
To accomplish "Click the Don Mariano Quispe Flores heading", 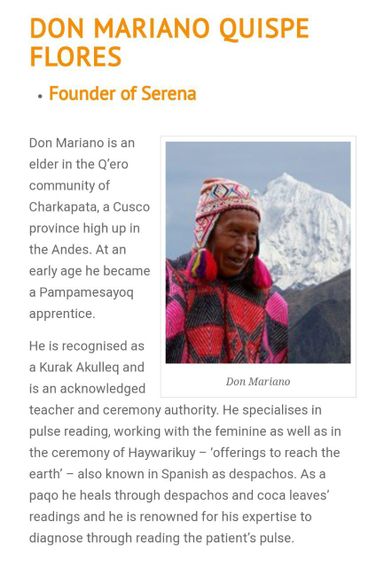I will point(169,42).
